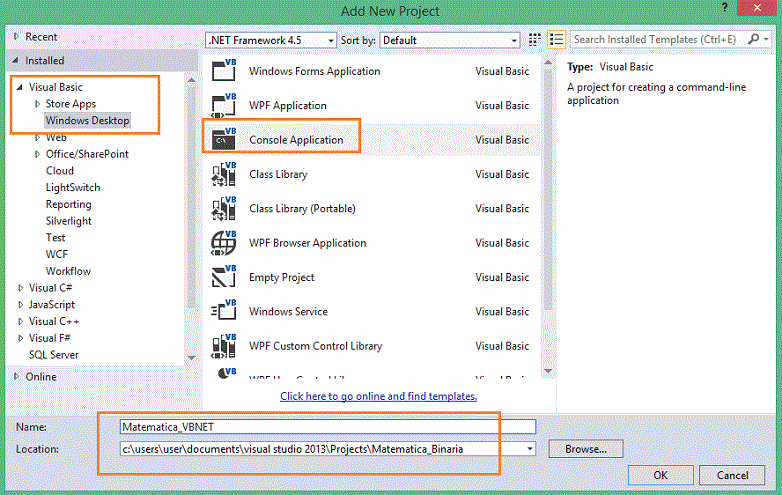Expand the JavaScript node
This screenshot has height=495, width=782.
pyautogui.click(x=20, y=305)
